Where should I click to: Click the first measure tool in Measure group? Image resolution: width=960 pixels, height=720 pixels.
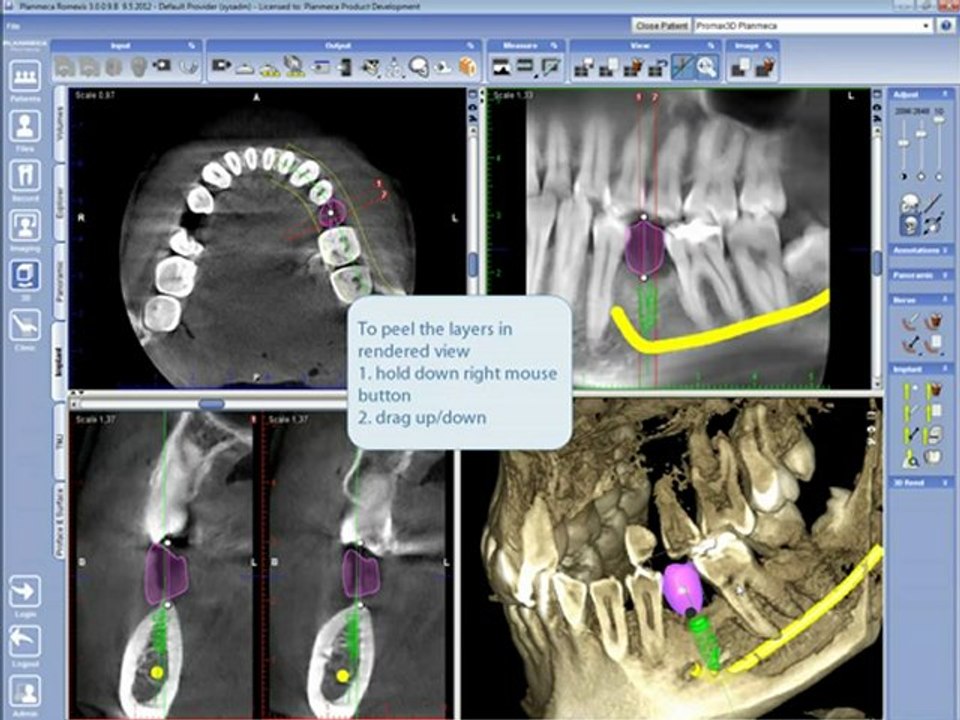click(x=501, y=66)
